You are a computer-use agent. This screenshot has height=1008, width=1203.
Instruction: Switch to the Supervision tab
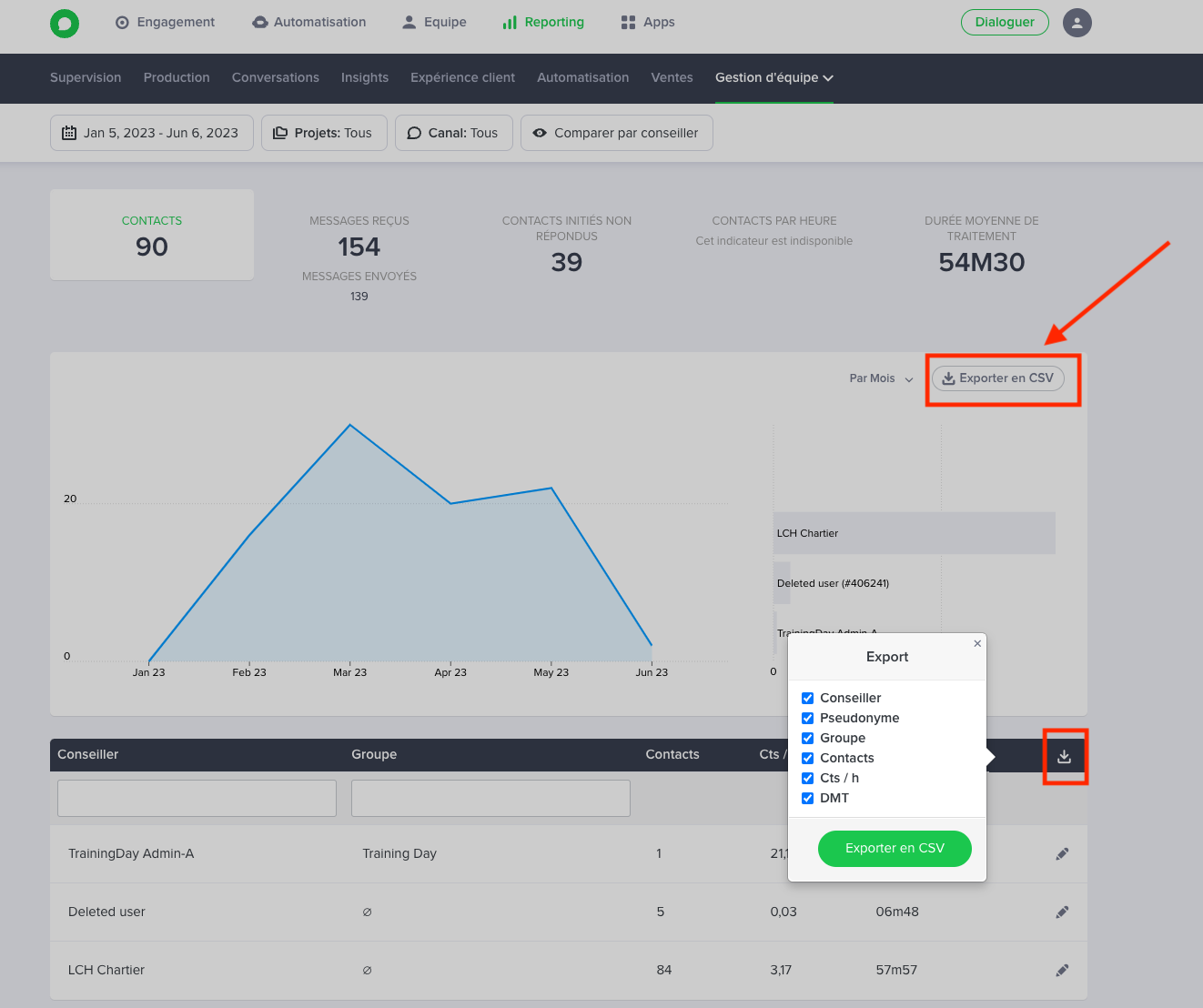(x=86, y=77)
